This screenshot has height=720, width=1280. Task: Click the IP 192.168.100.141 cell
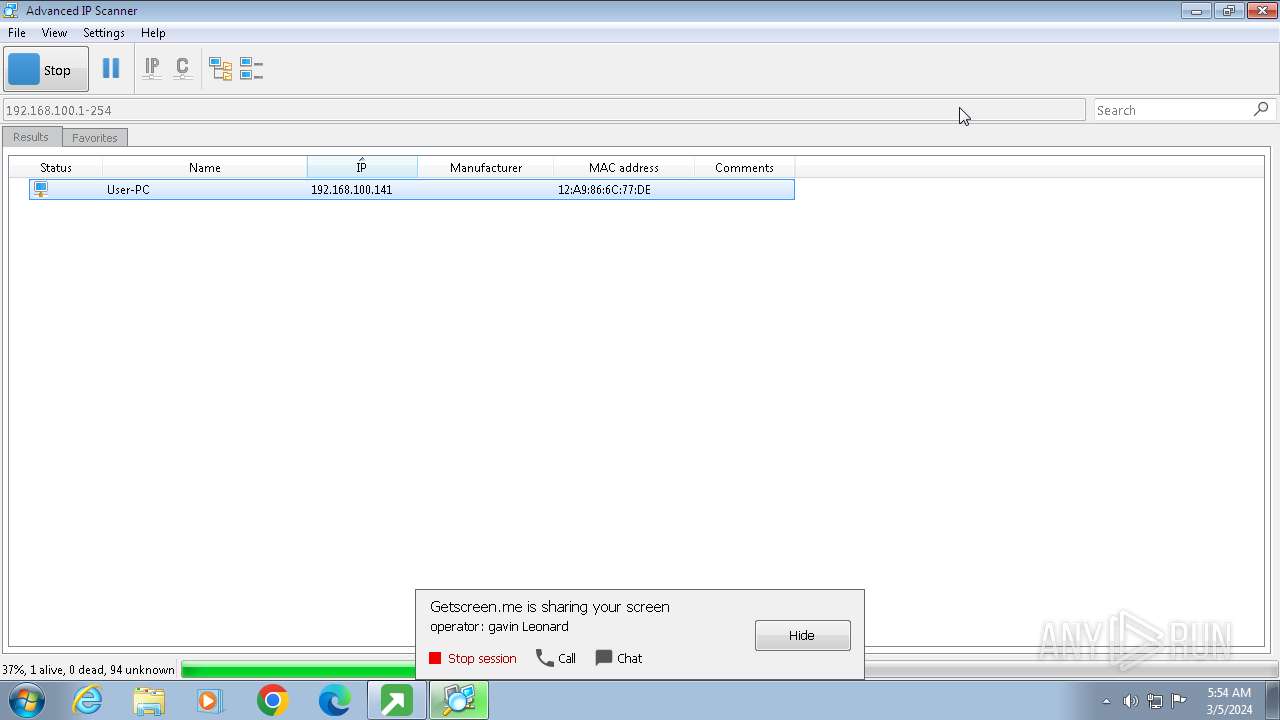click(x=351, y=189)
